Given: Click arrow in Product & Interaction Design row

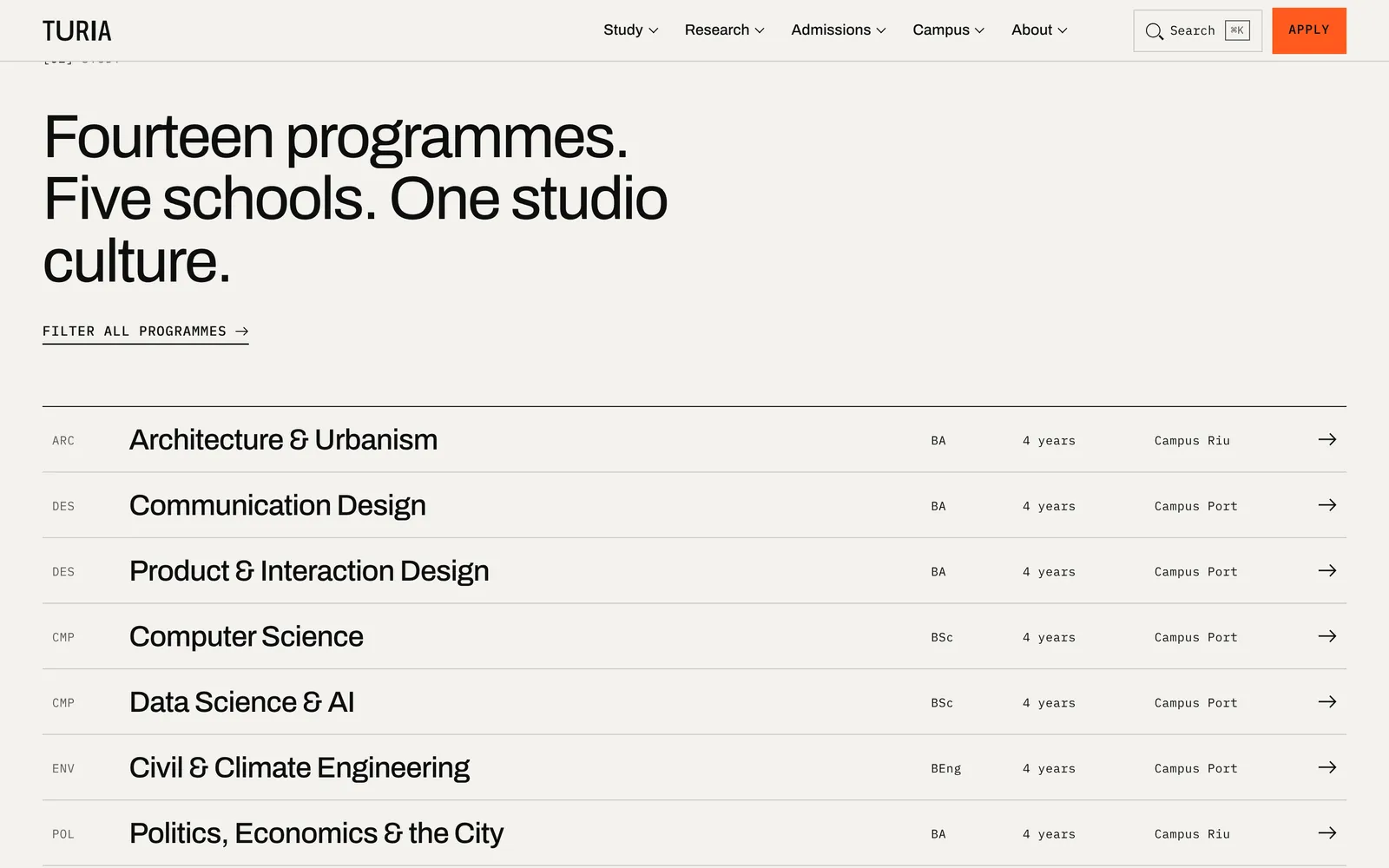Looking at the screenshot, I should click(x=1326, y=570).
